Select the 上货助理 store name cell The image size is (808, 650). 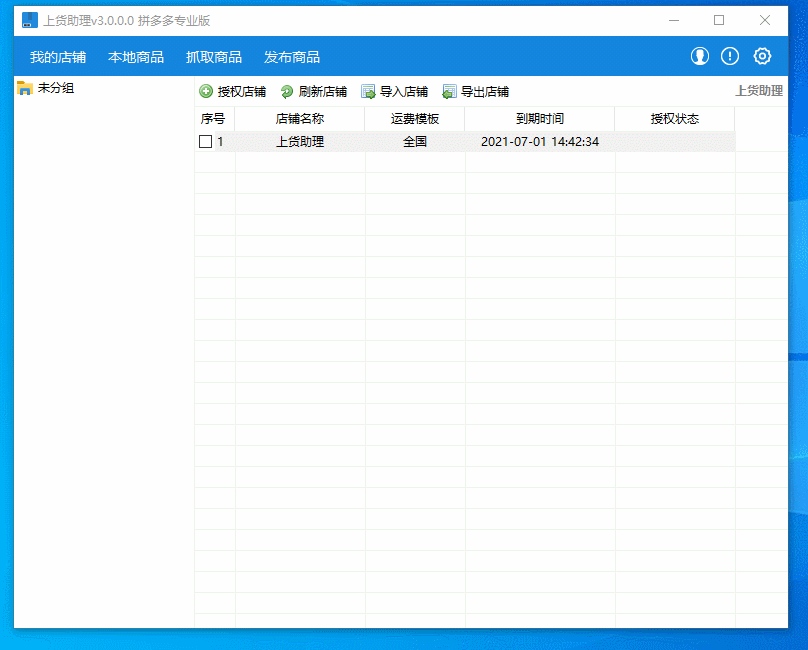click(x=300, y=142)
